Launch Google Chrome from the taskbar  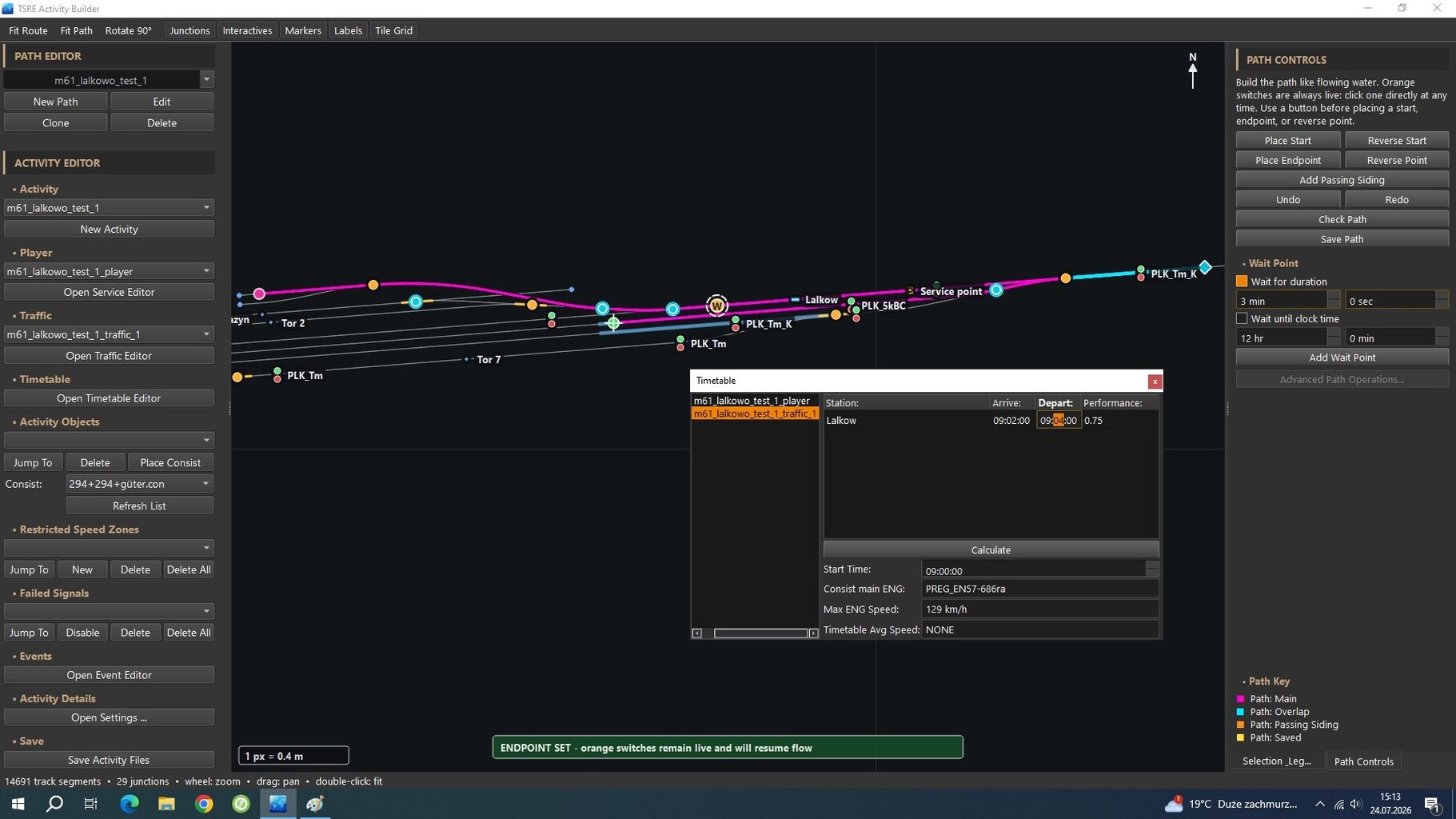tap(204, 803)
